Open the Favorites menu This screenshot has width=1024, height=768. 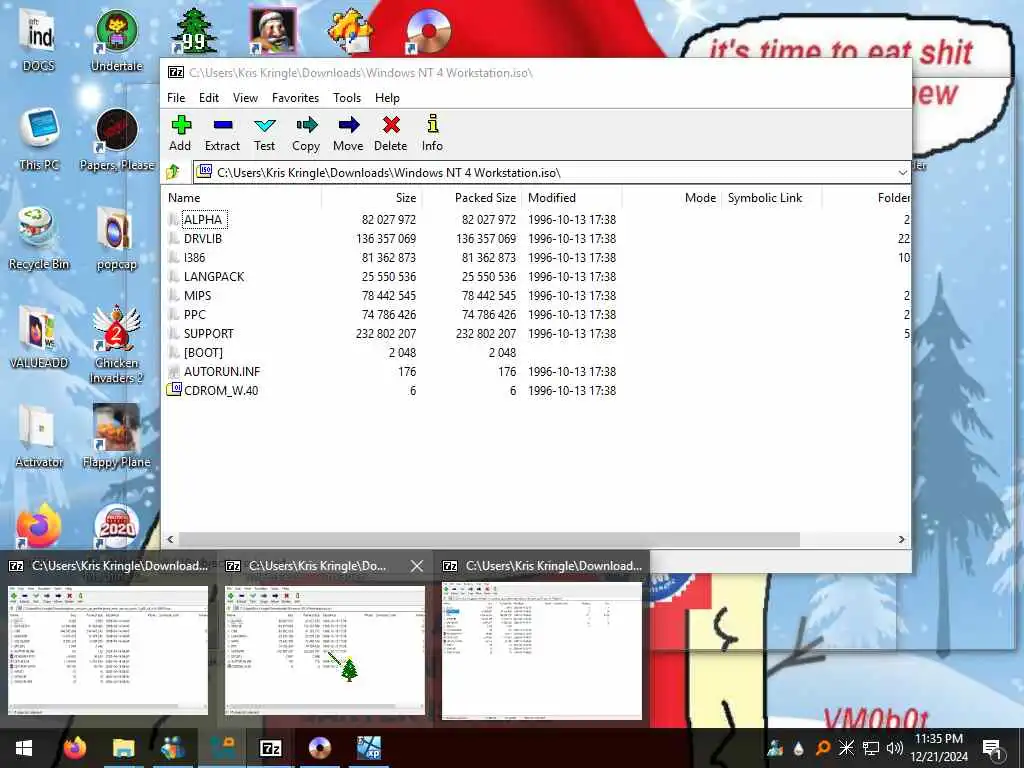click(x=295, y=97)
